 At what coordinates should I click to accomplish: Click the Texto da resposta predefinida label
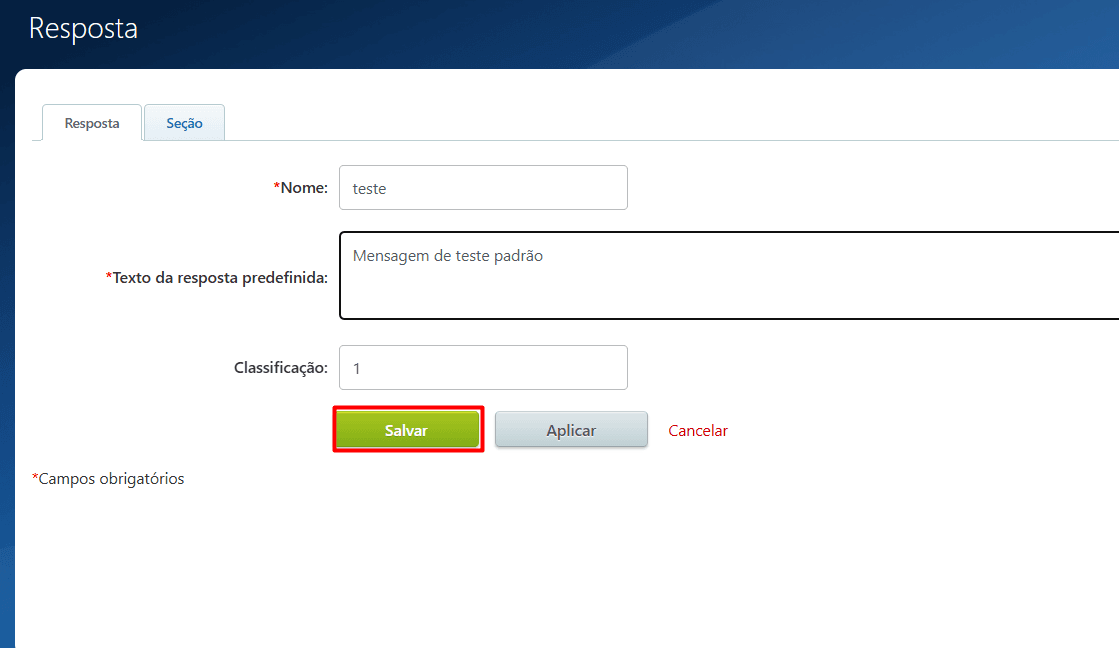[x=220, y=278]
